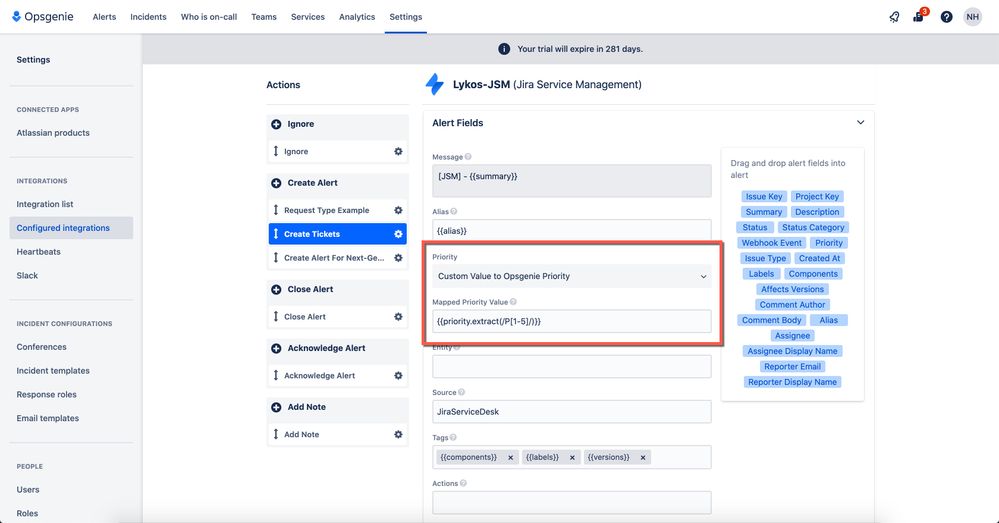Screen dimensions: 999x523
Task: Click the plus icon next to Acknowledge Alert
Action: coord(276,348)
